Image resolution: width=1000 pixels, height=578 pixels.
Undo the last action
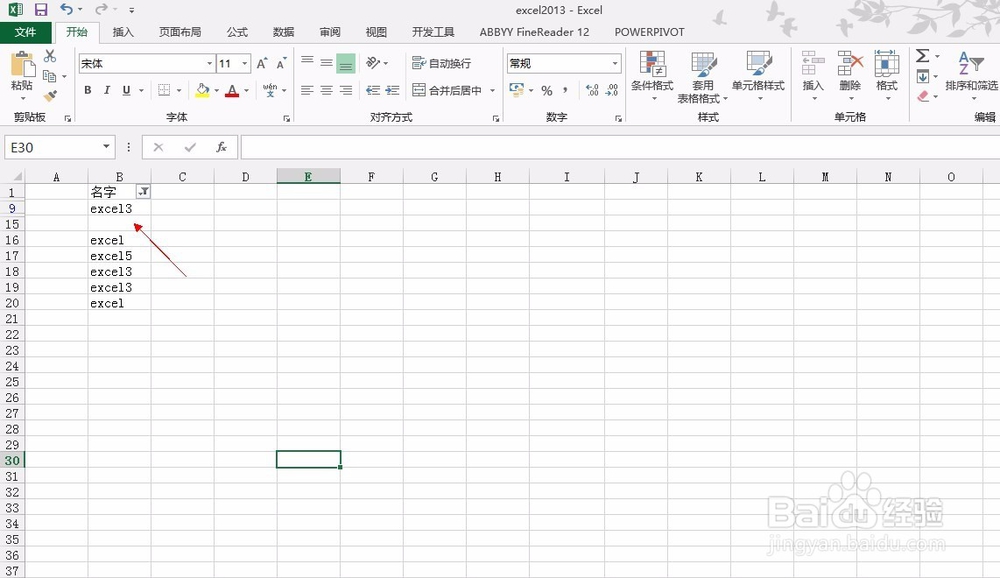(66, 10)
